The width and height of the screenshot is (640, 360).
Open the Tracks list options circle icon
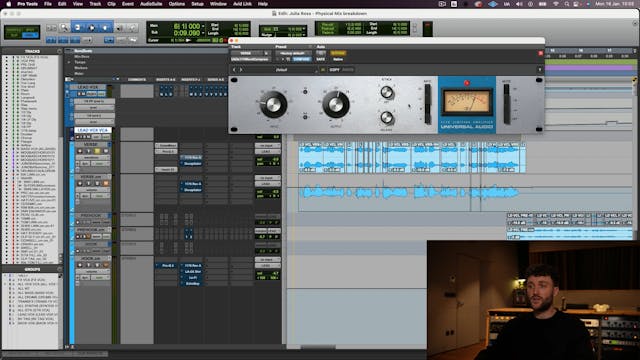pos(60,51)
